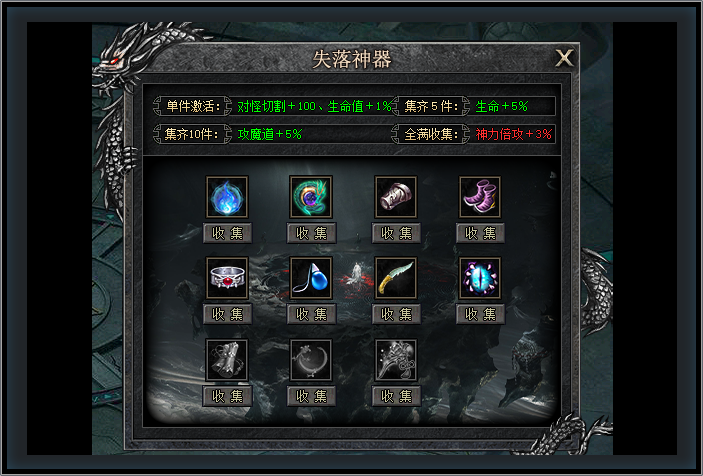This screenshot has height=476, width=703.
Task: Click 收集 under the greyed-out staff
Action: click(396, 396)
